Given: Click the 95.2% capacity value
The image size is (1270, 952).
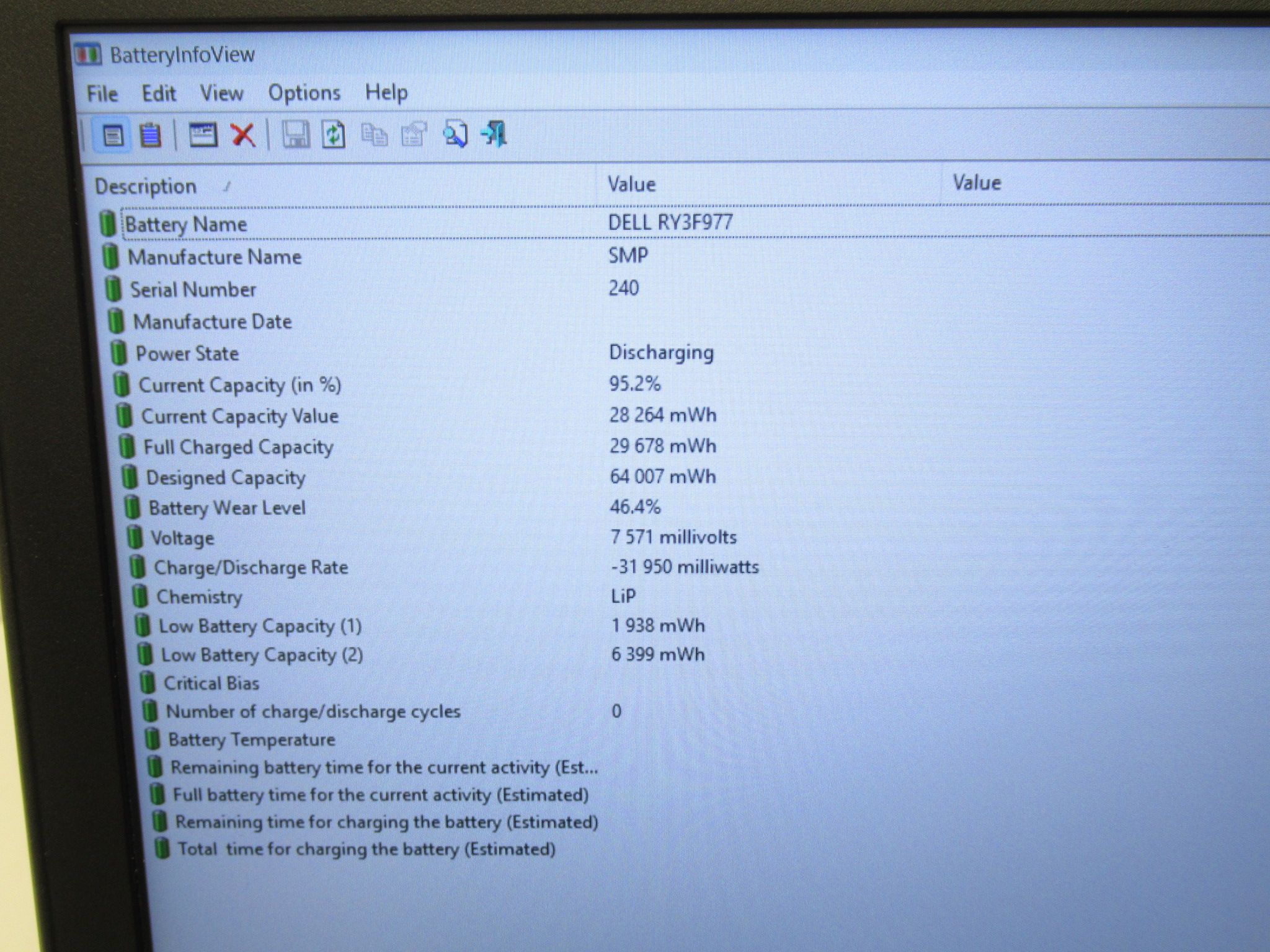Looking at the screenshot, I should [635, 384].
